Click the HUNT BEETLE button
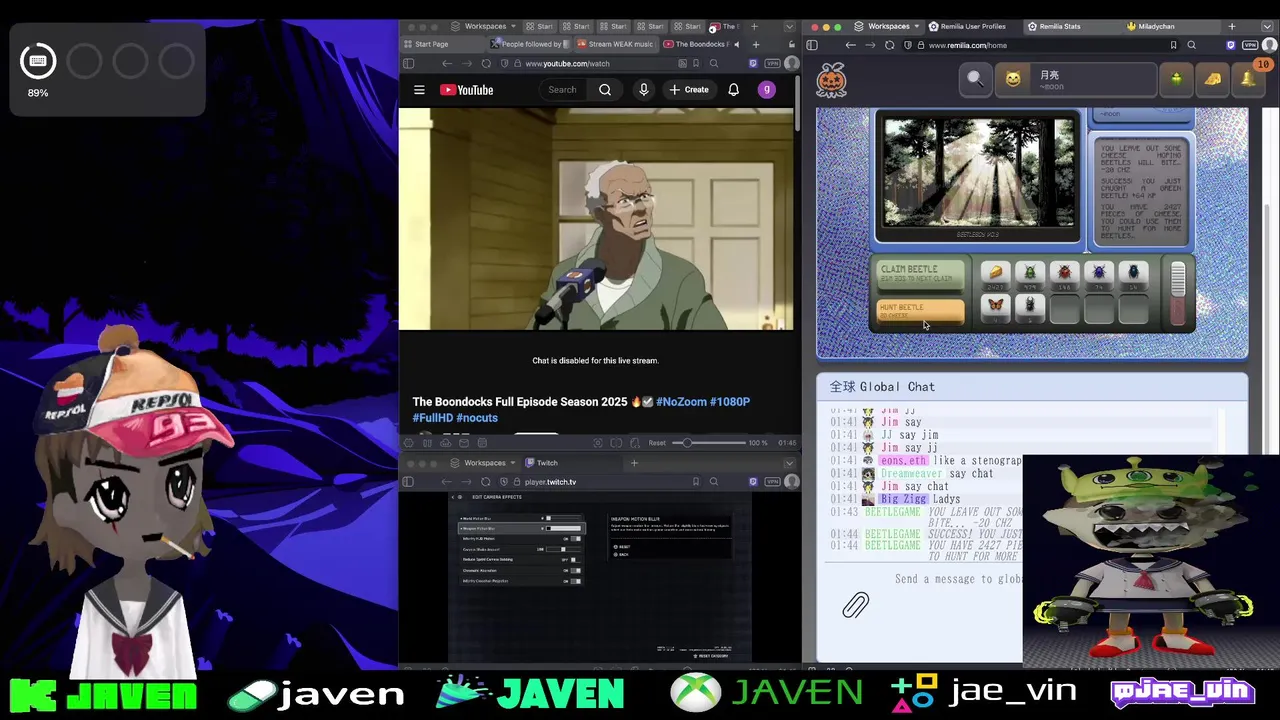 [920, 311]
